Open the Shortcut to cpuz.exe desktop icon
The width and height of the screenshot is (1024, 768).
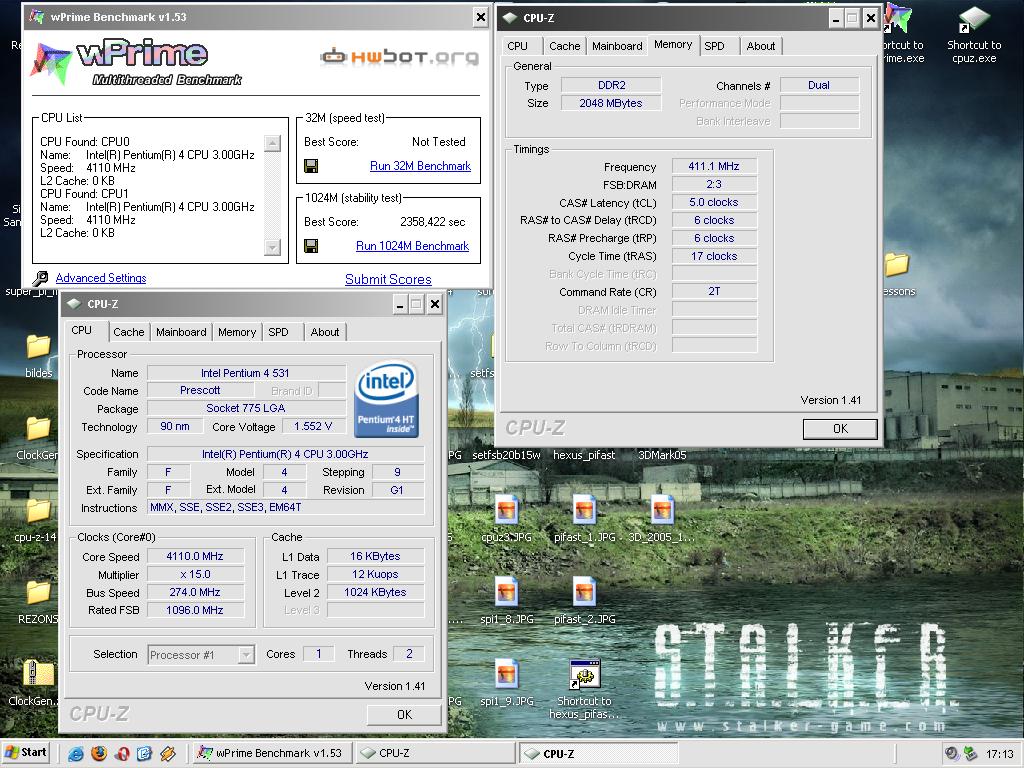(x=974, y=20)
